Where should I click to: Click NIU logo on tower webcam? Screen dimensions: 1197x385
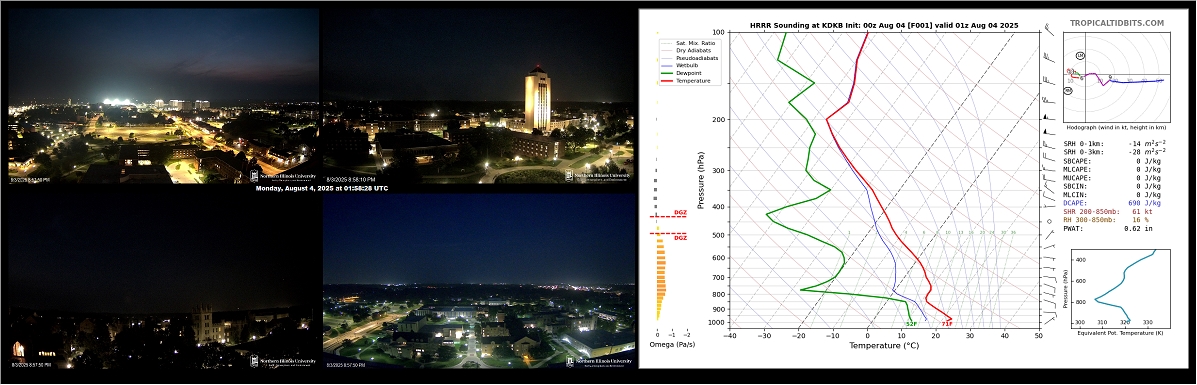coord(598,176)
